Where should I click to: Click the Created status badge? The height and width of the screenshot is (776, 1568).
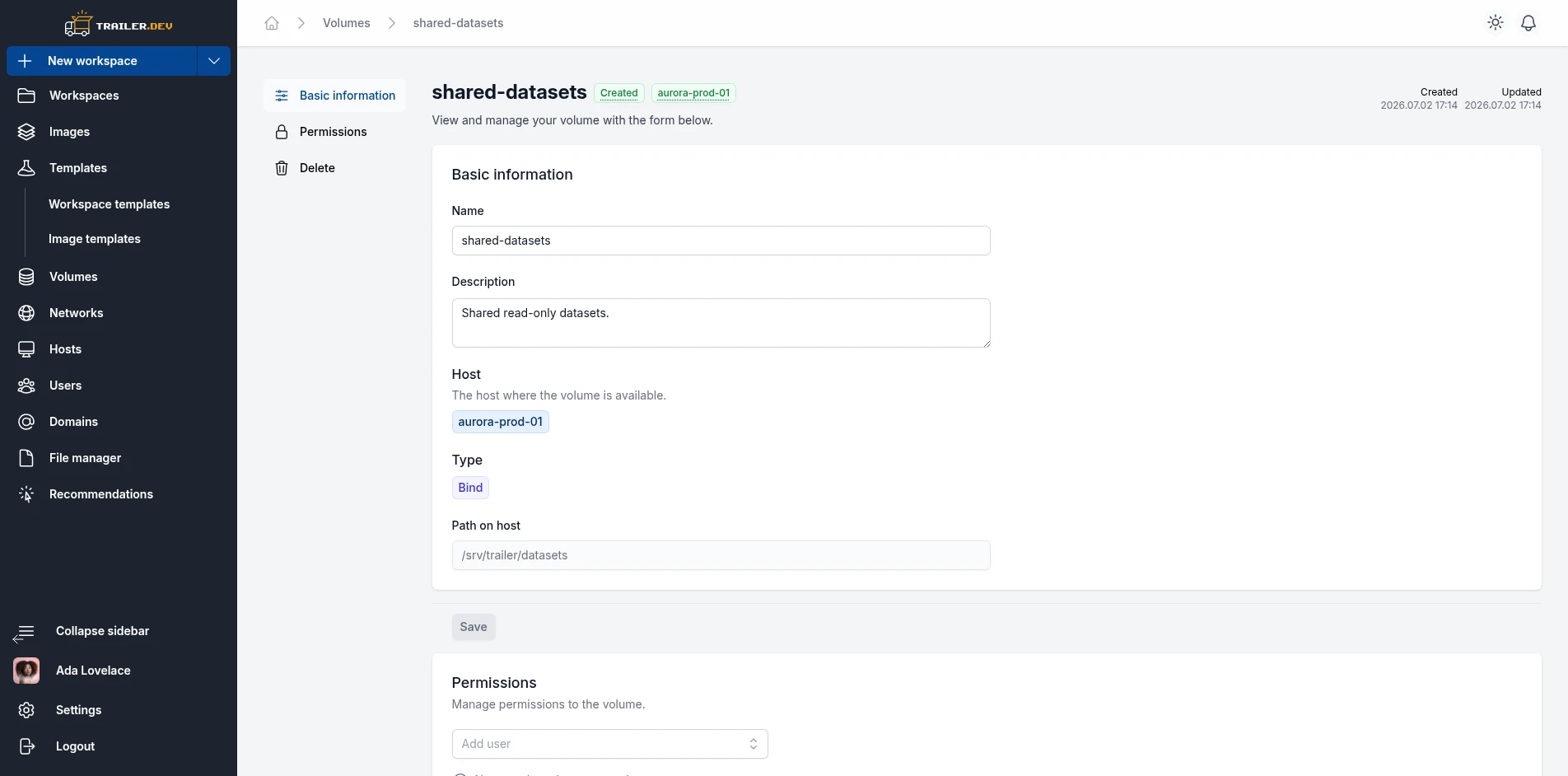[x=618, y=93]
